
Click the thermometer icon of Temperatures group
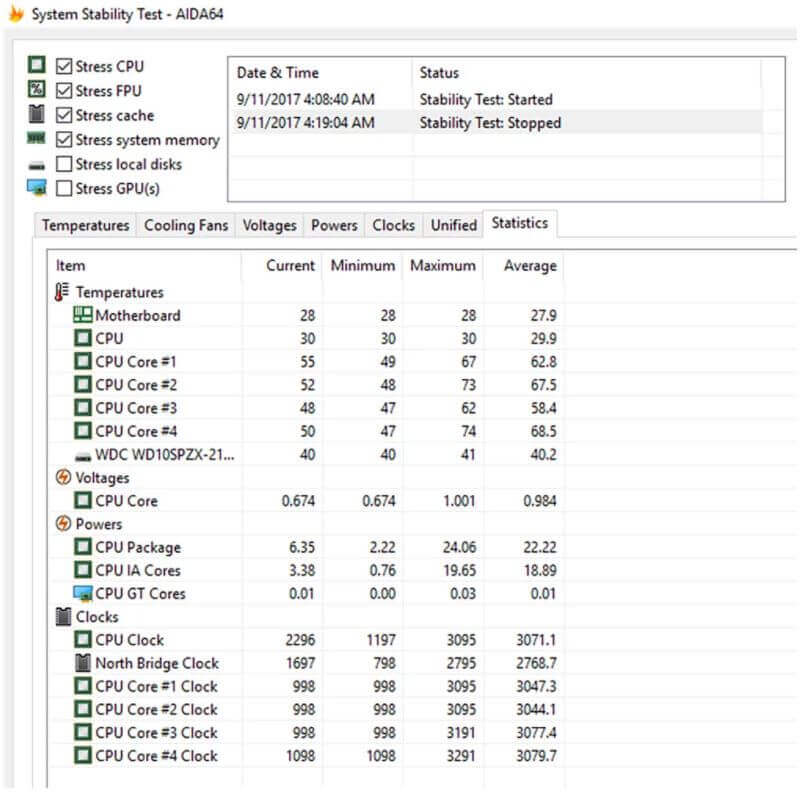pyautogui.click(x=62, y=292)
